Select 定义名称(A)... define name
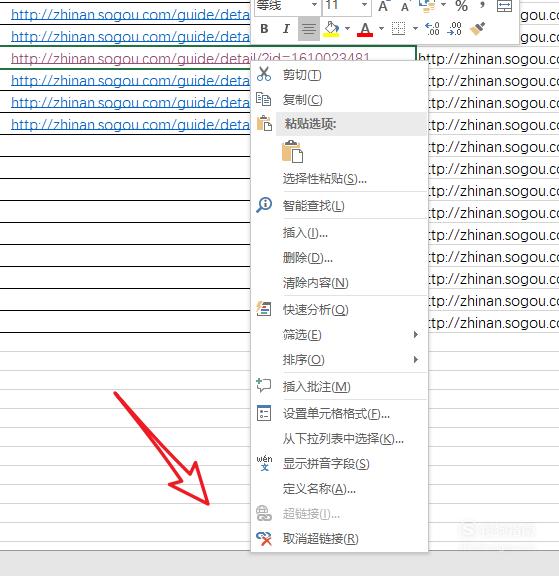Screen dimensions: 559x576 point(339,489)
